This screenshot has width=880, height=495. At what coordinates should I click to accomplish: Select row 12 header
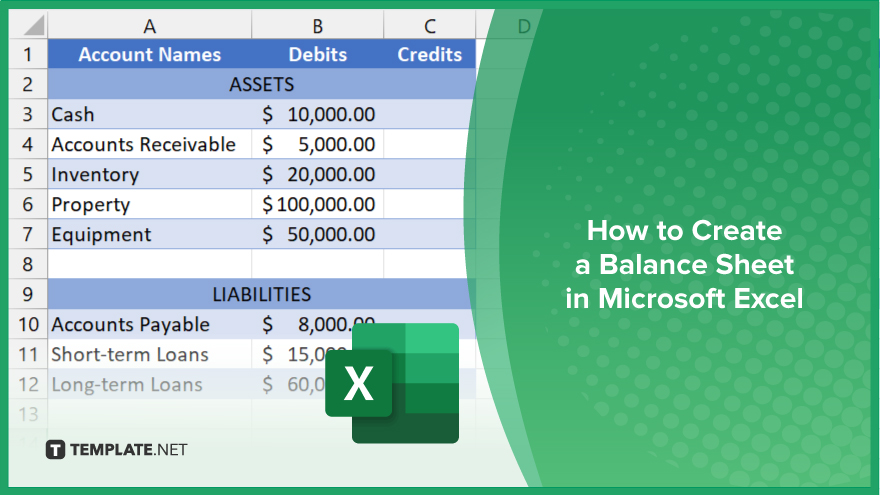(28, 384)
